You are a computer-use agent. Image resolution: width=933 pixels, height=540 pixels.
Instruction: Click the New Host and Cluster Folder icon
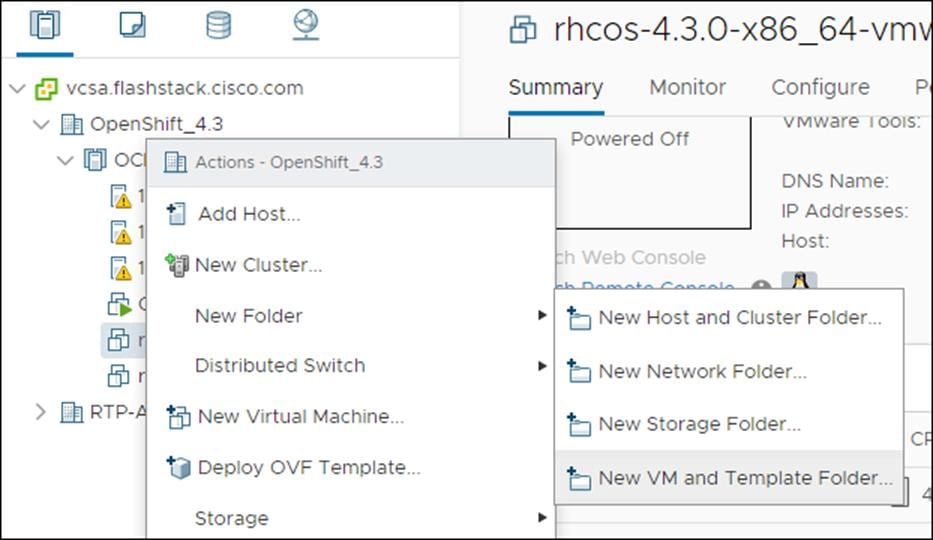(x=578, y=318)
